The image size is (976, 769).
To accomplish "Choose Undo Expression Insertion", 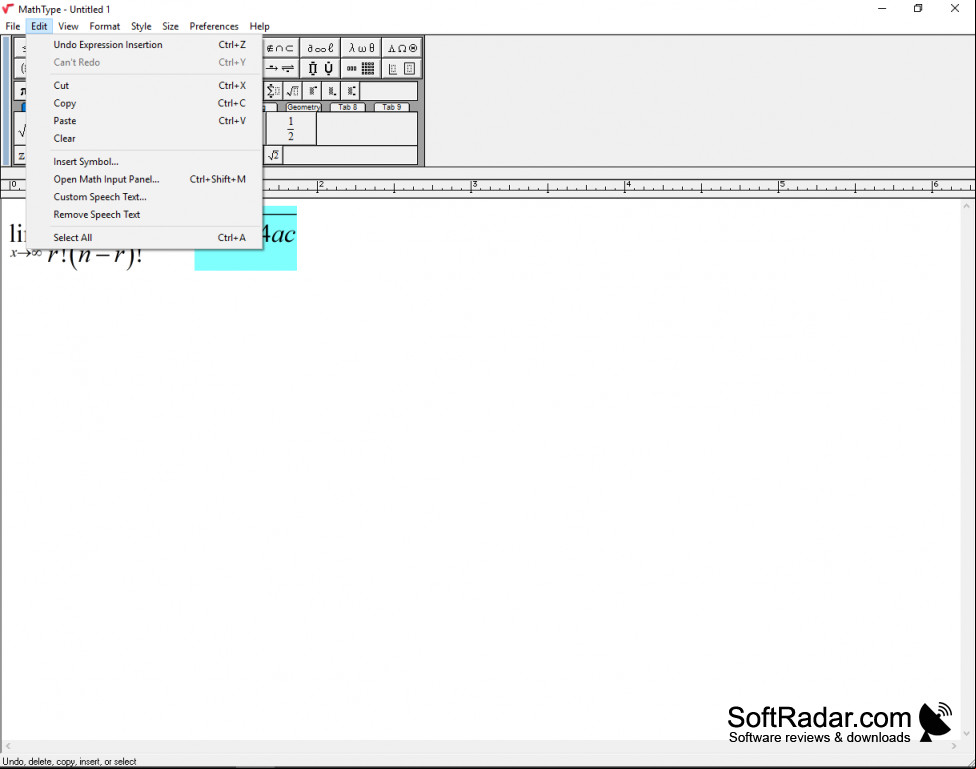I will point(144,45).
